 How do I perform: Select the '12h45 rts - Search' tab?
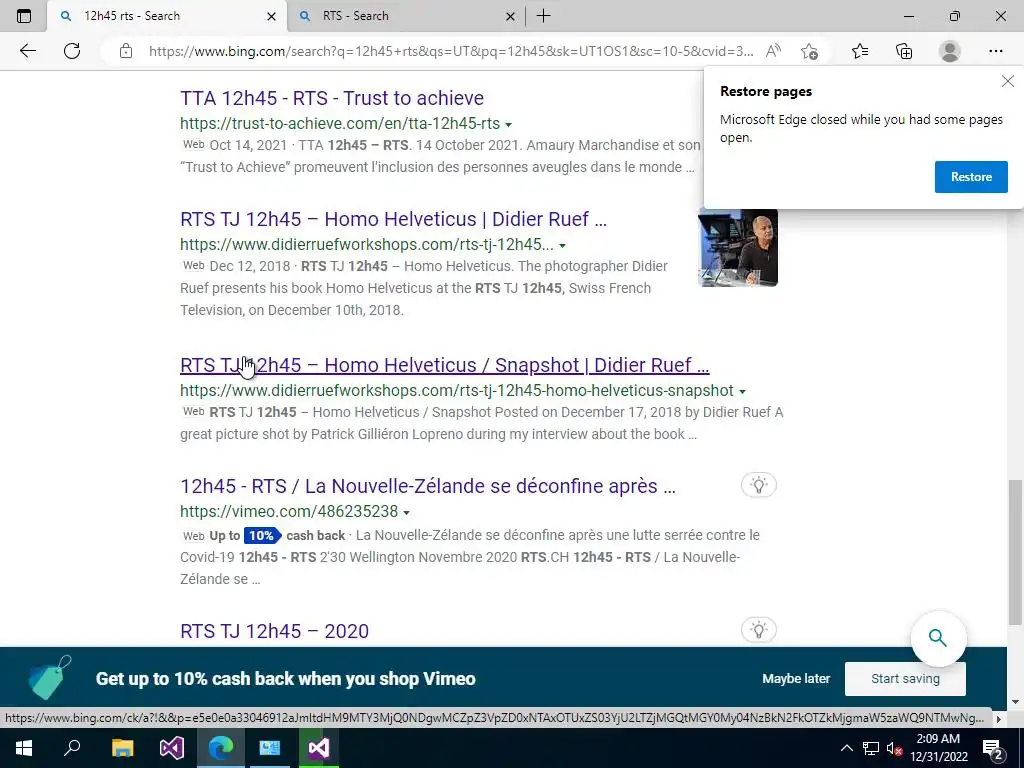[167, 16]
